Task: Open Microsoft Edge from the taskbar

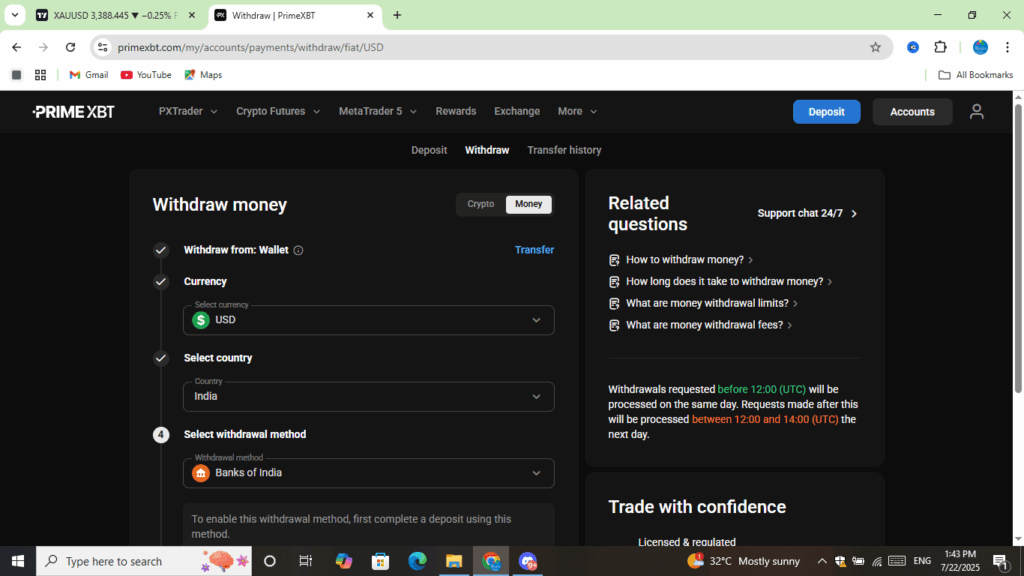Action: [x=417, y=561]
